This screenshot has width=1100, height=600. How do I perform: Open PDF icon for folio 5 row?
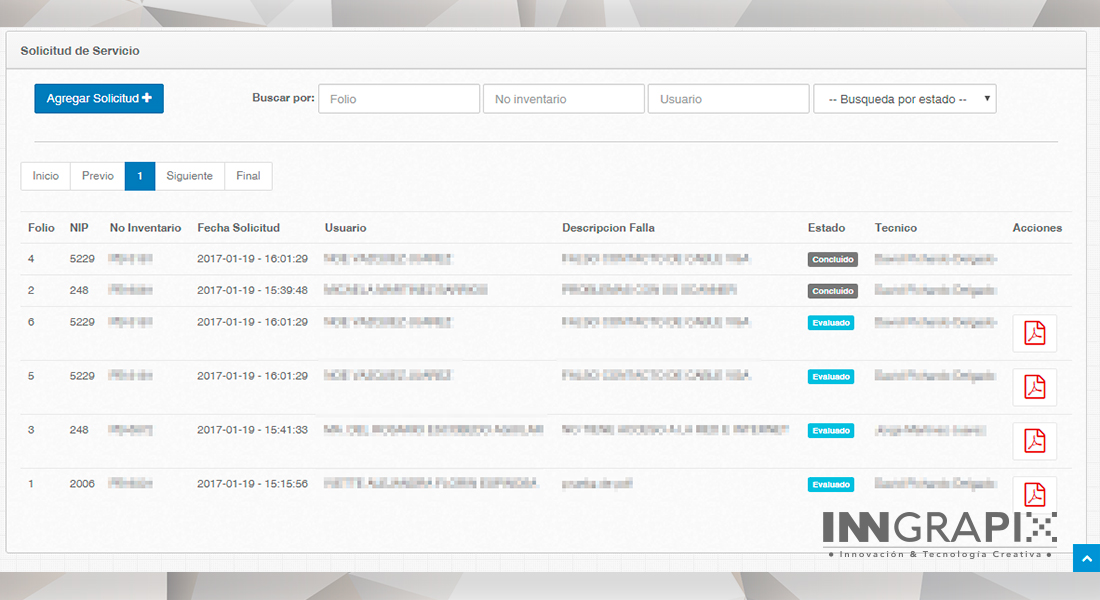point(1034,387)
